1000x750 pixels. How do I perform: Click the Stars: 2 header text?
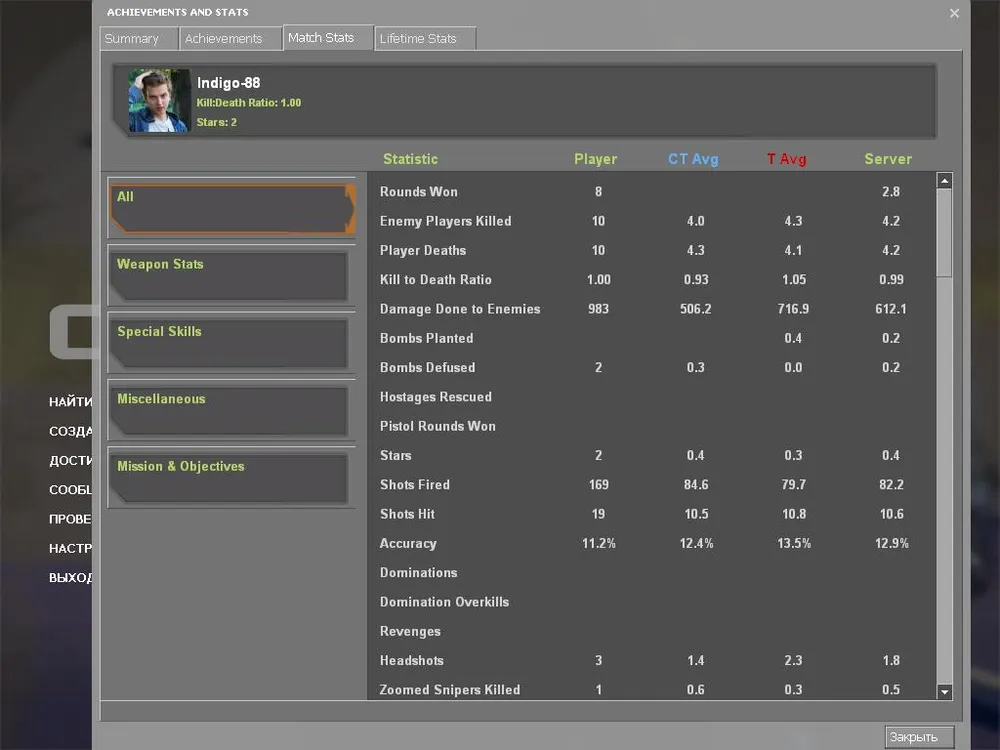point(216,122)
